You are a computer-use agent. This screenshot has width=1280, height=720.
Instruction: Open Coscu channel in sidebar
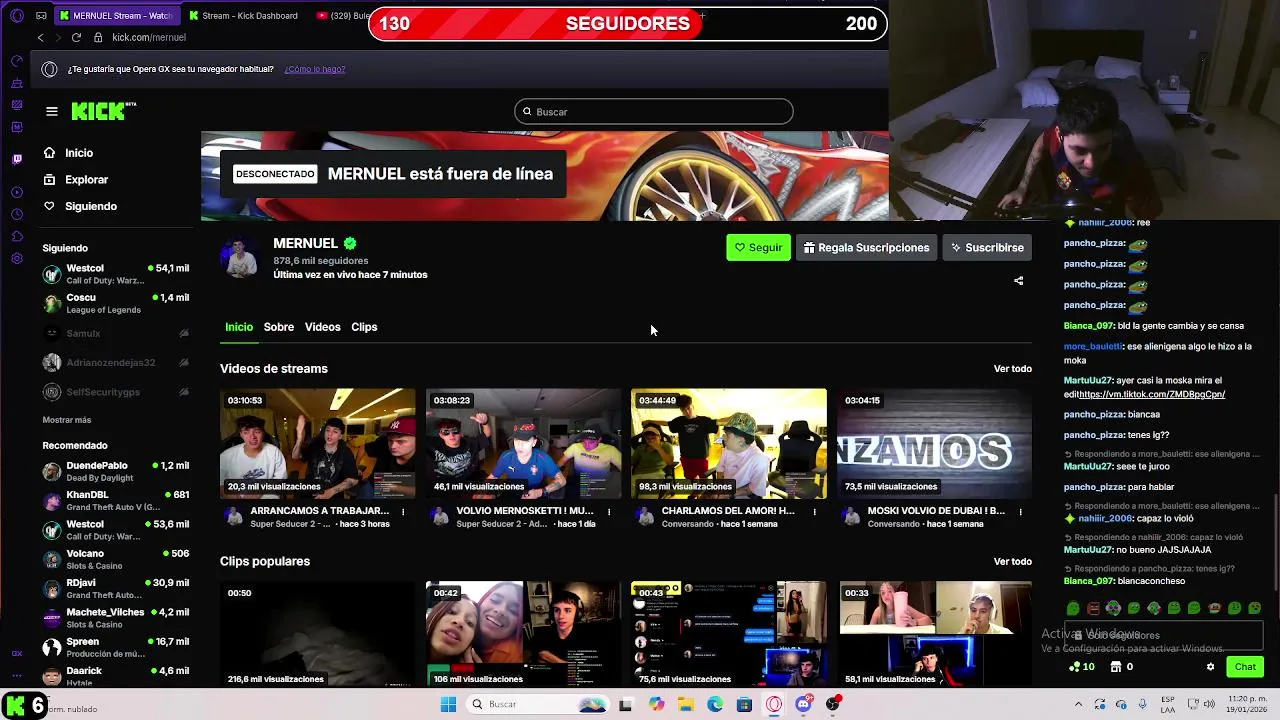click(x=116, y=303)
